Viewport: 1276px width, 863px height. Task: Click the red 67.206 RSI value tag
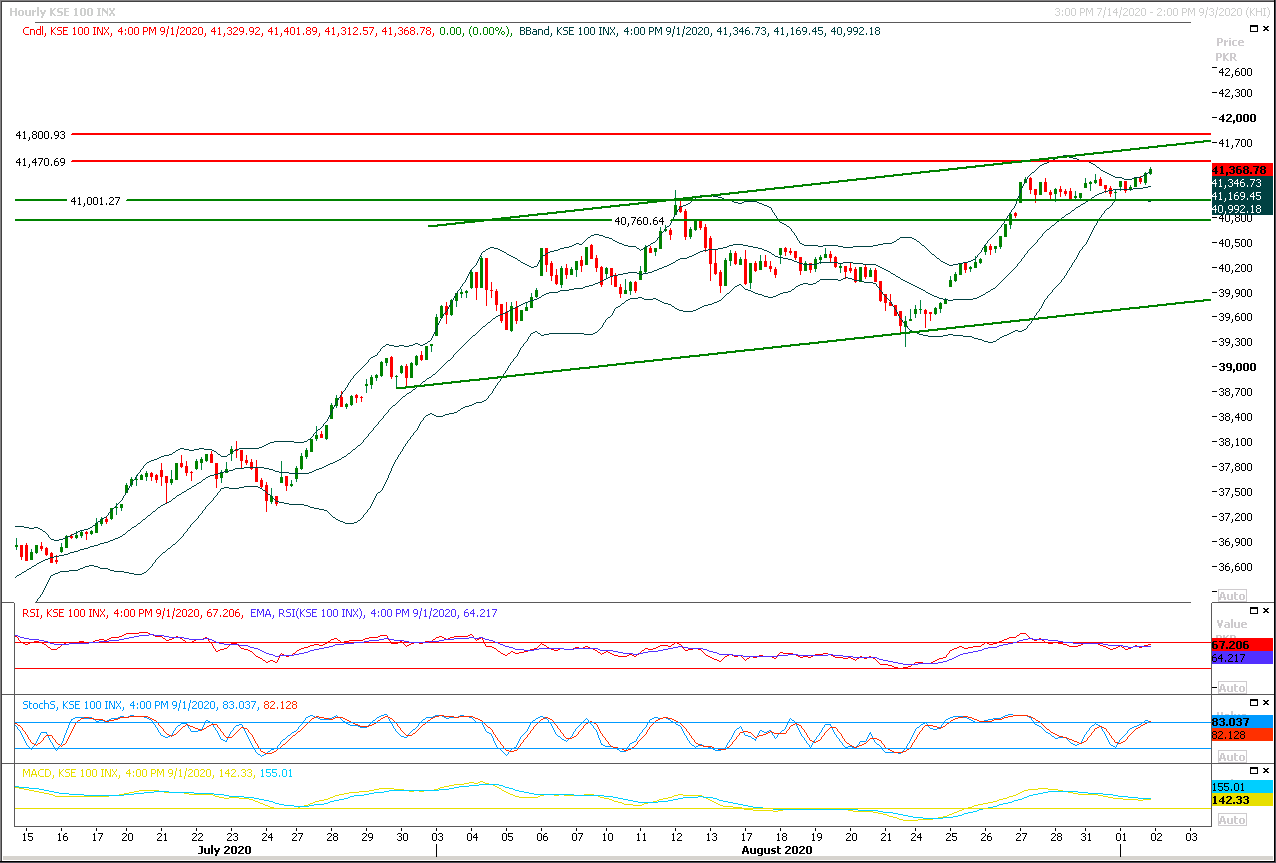[x=1241, y=645]
